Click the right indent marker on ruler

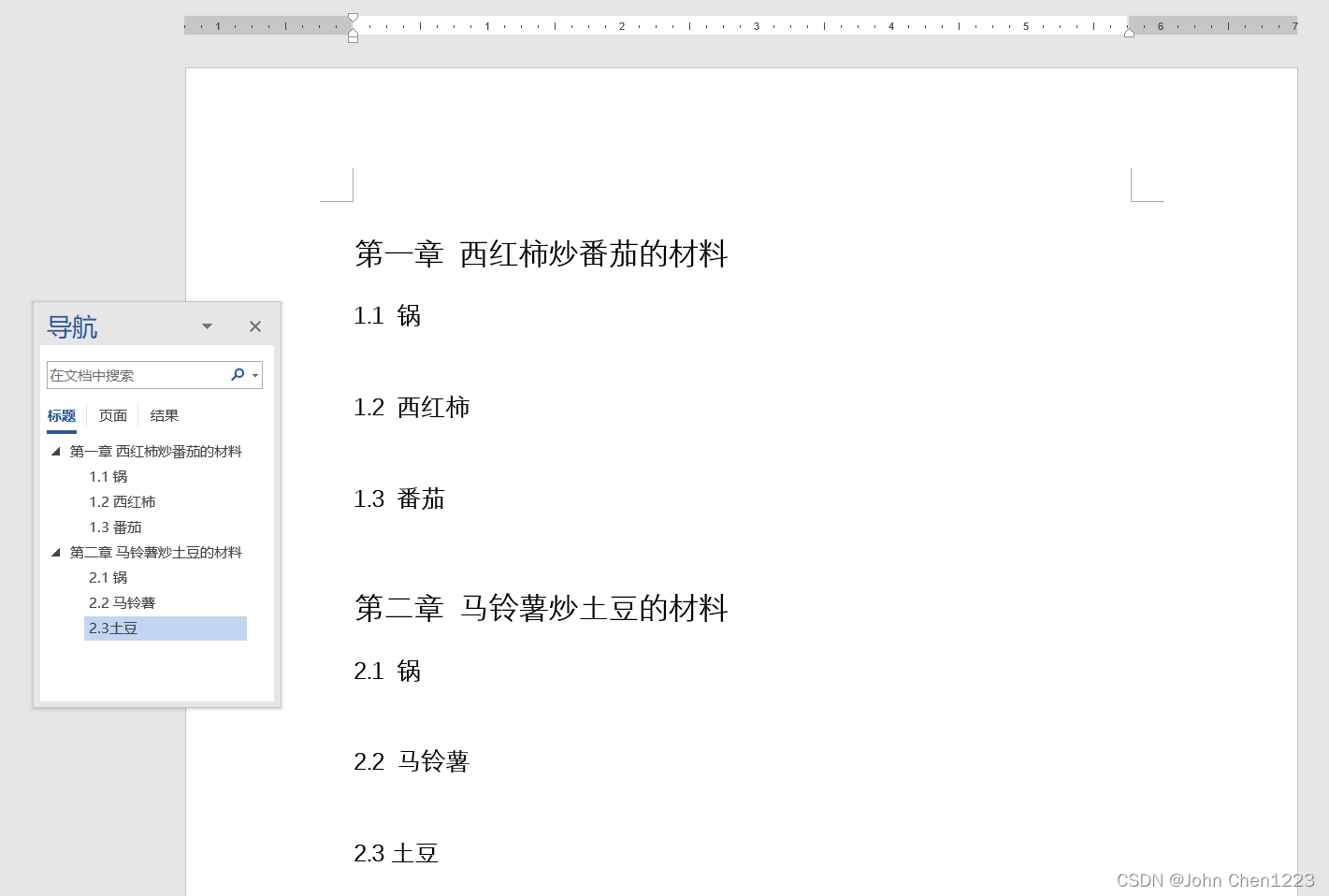1129,33
